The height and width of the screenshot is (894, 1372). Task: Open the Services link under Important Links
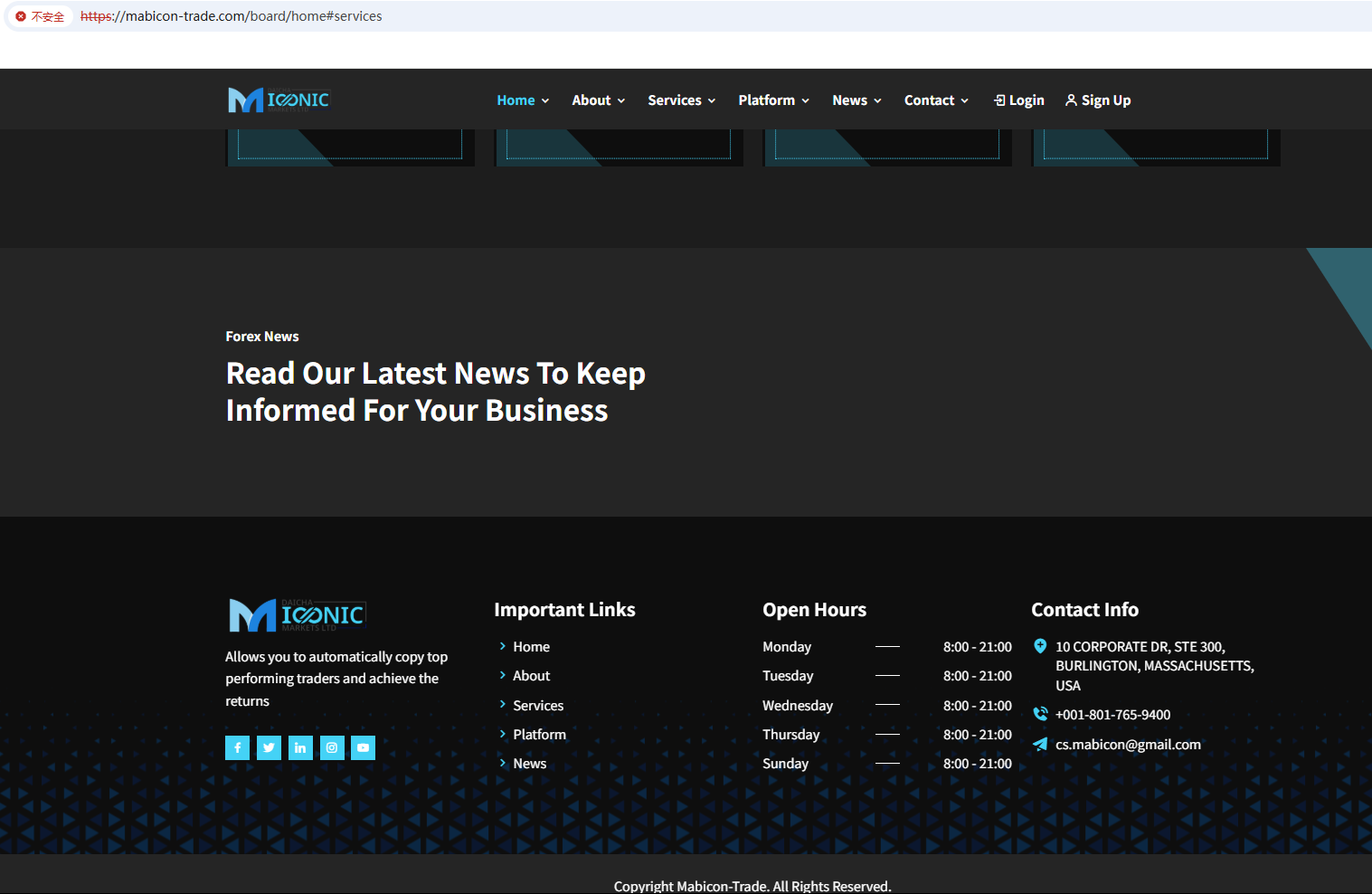pyautogui.click(x=538, y=706)
